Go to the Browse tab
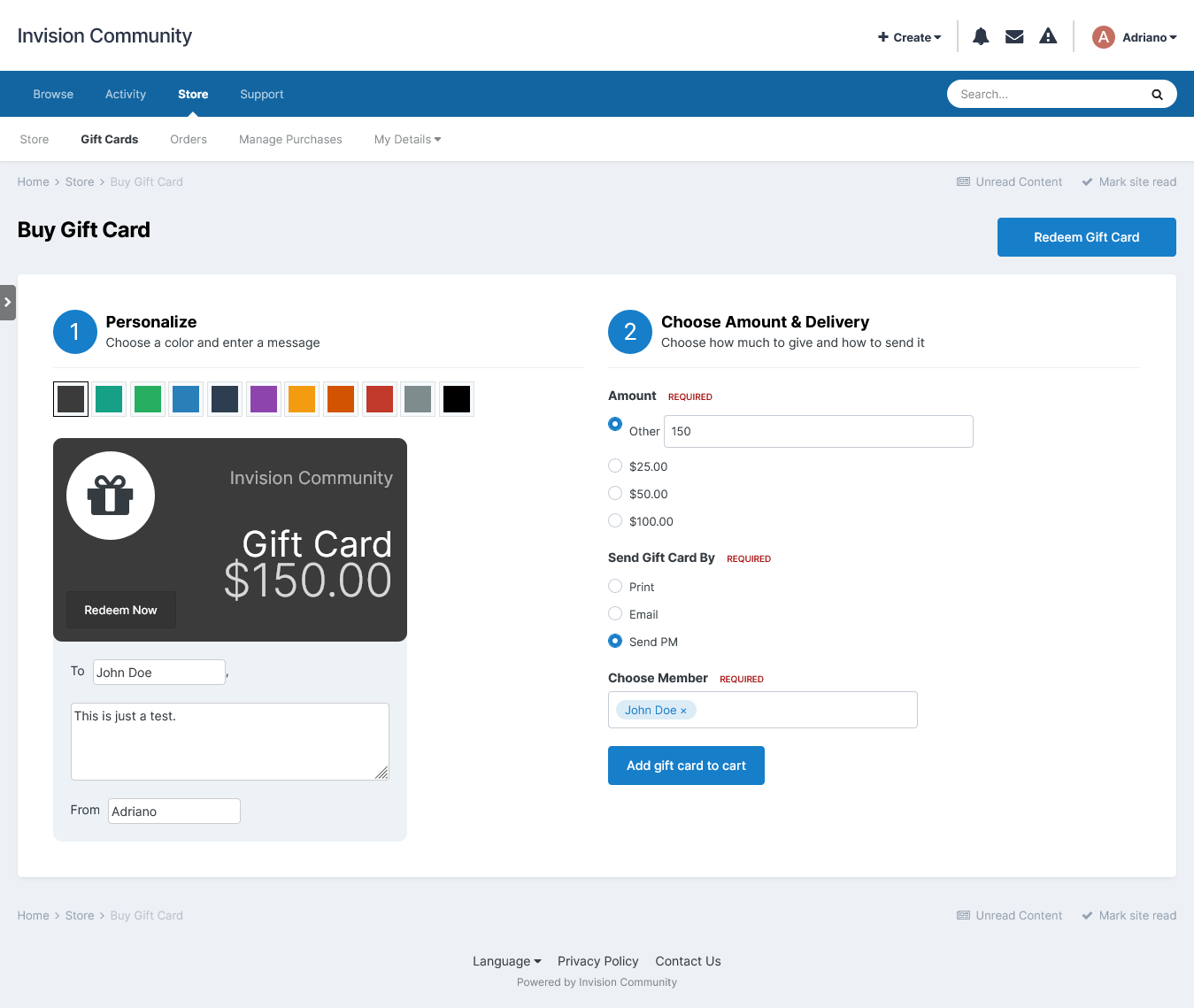The height and width of the screenshot is (1008, 1194). [x=53, y=94]
